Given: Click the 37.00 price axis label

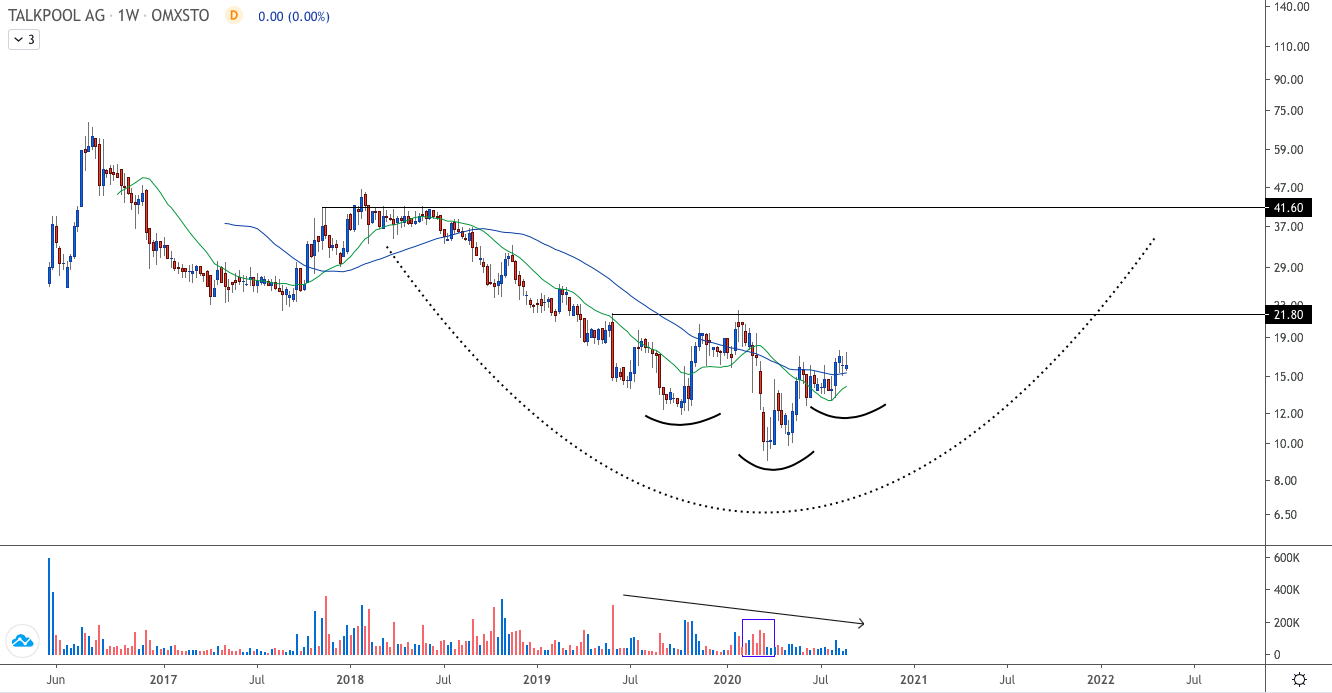Looking at the screenshot, I should click(x=1290, y=227).
